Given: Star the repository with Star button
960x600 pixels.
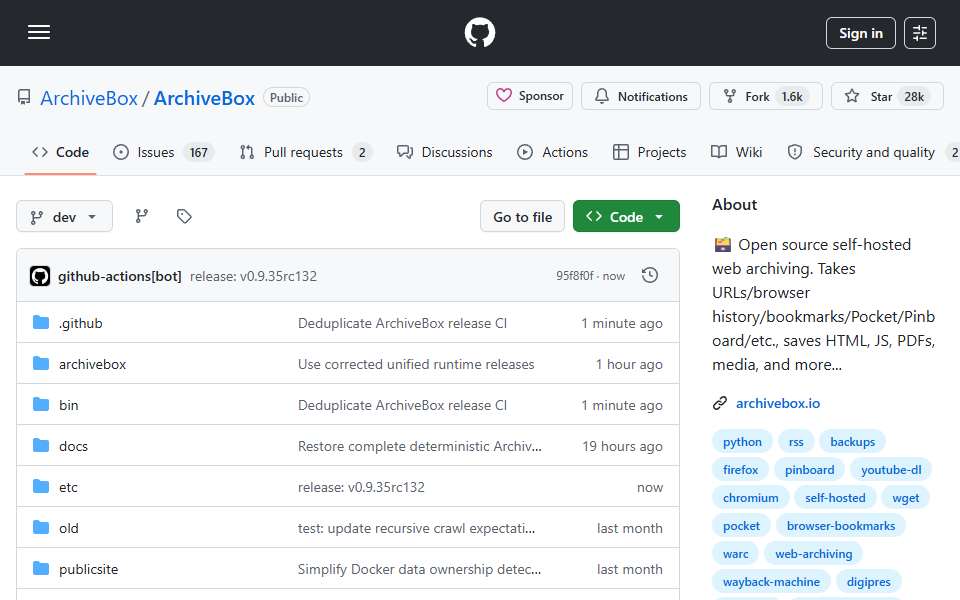Looking at the screenshot, I should 887,96.
